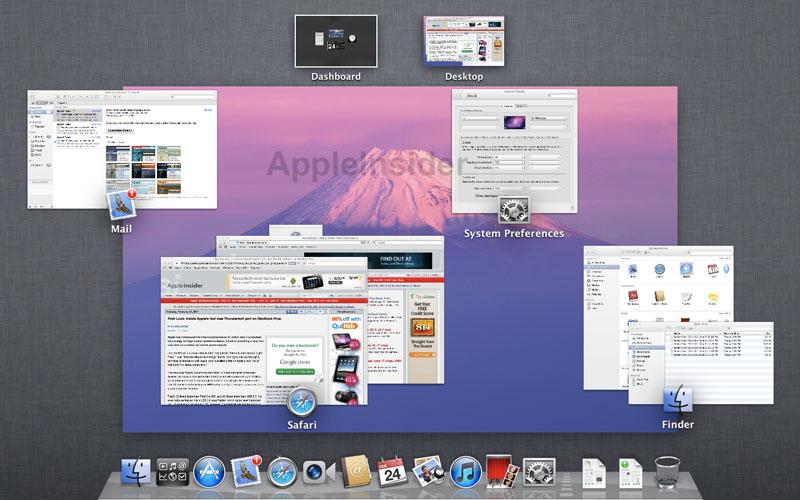Image resolution: width=800 pixels, height=500 pixels.
Task: Open iTunes music note icon
Action: point(465,472)
